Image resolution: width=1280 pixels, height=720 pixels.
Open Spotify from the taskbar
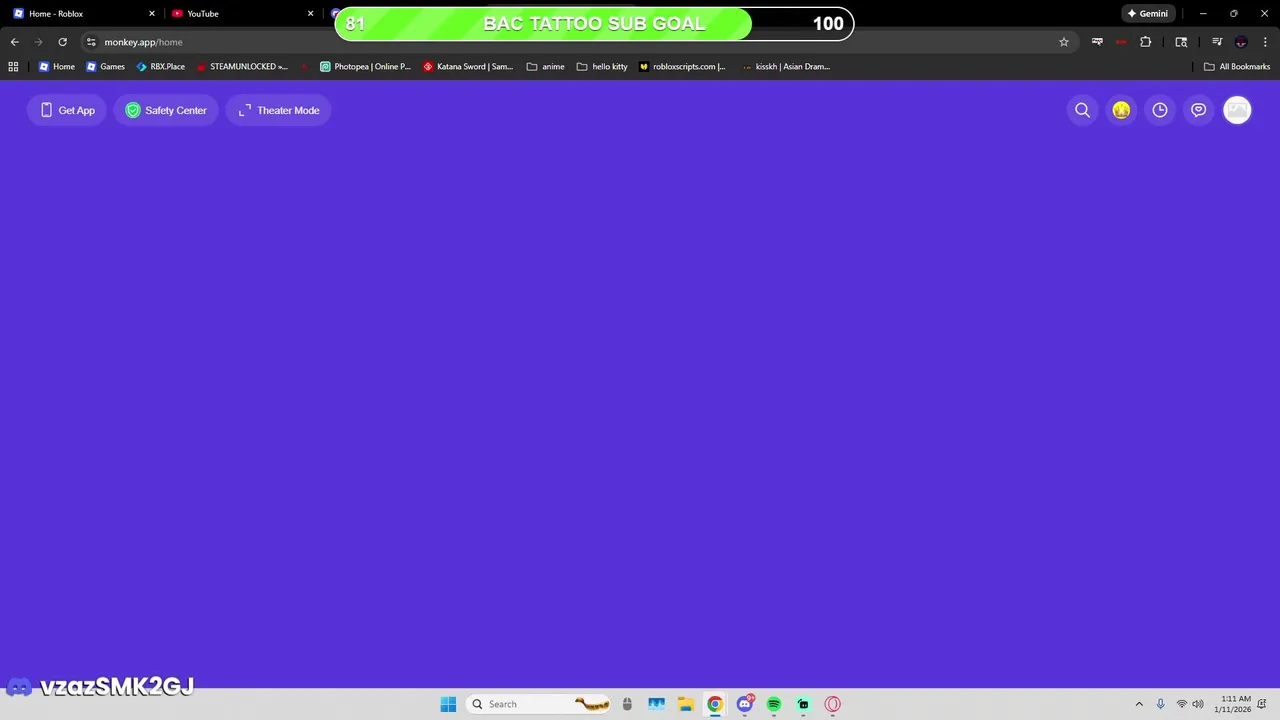pos(774,704)
